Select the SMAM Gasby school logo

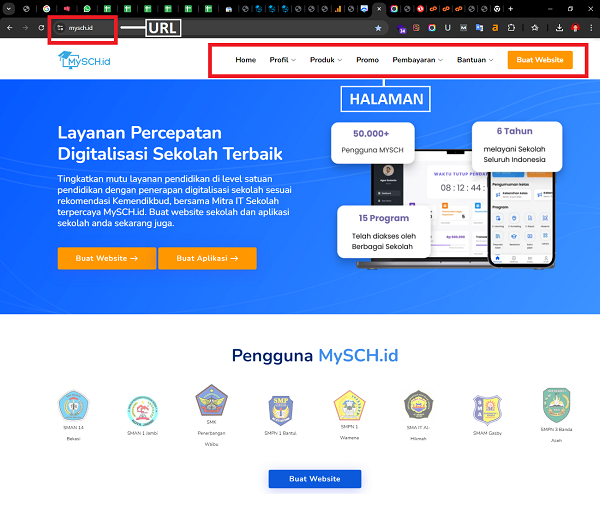coord(487,410)
